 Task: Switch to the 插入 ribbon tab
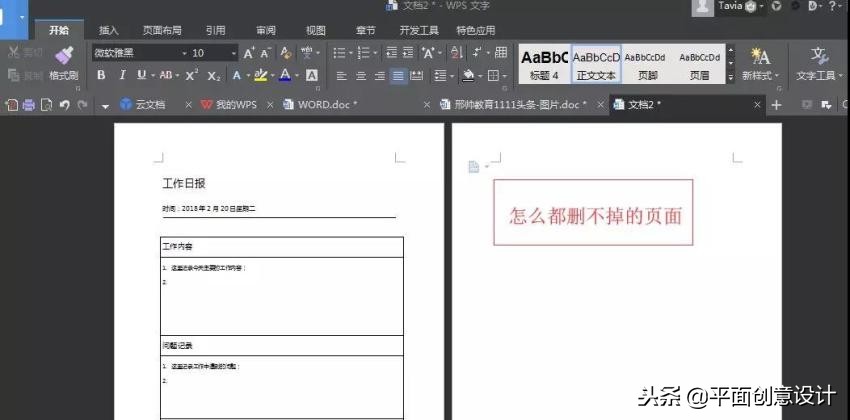[108, 30]
